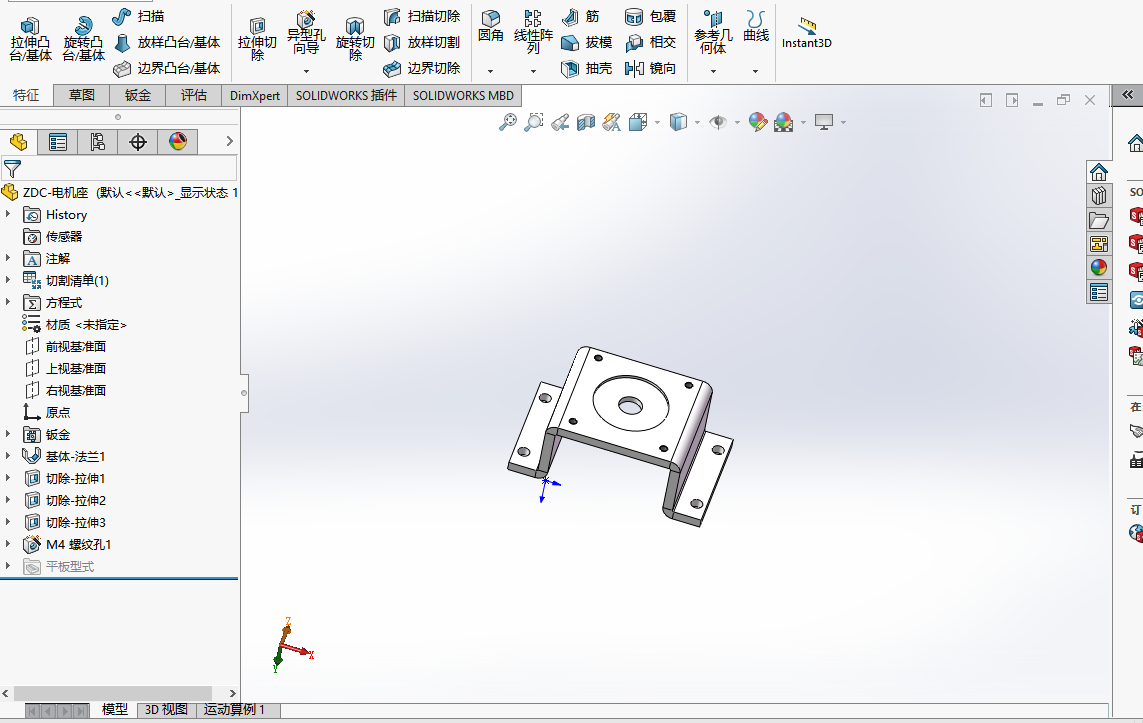Select the 边界切除 boundary cut tool
The height and width of the screenshot is (723, 1143).
click(422, 69)
